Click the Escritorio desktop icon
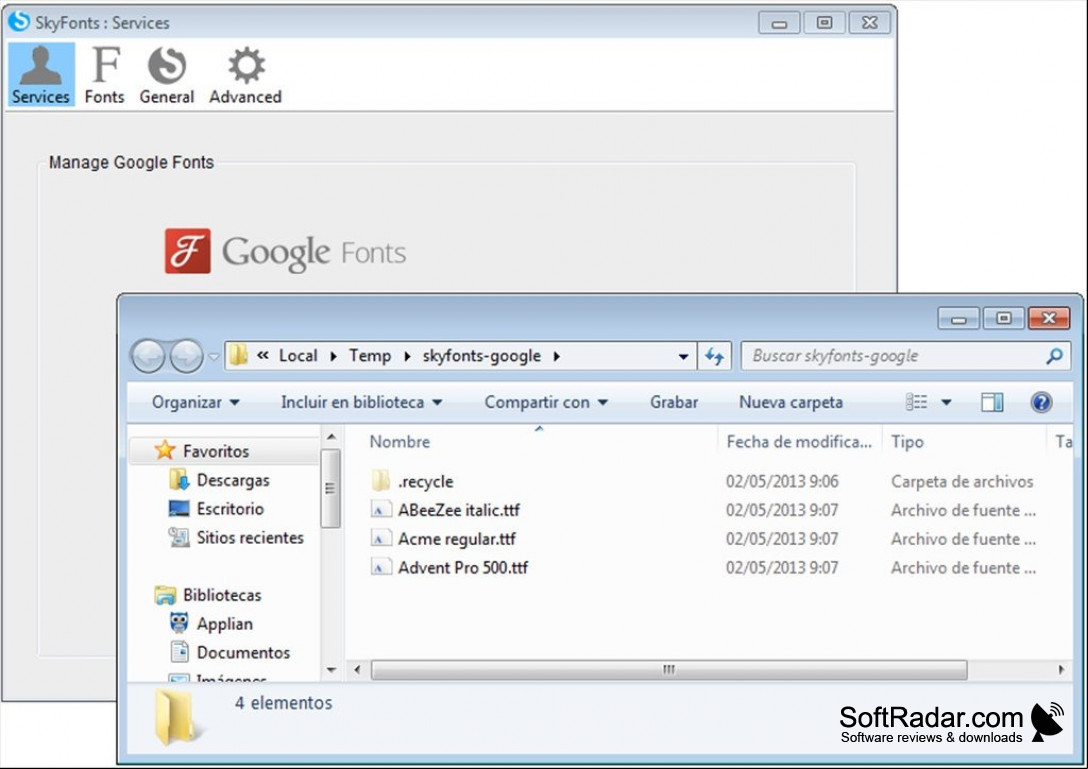 pos(179,508)
